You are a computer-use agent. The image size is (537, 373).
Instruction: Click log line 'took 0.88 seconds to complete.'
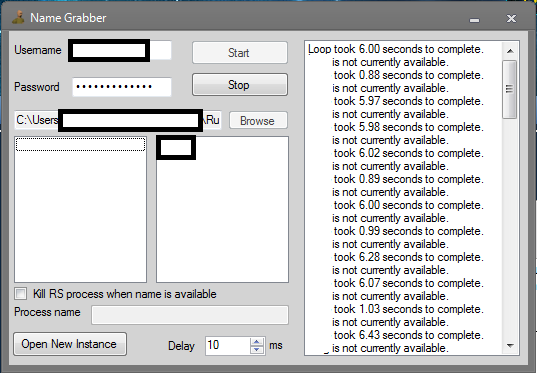pos(409,75)
